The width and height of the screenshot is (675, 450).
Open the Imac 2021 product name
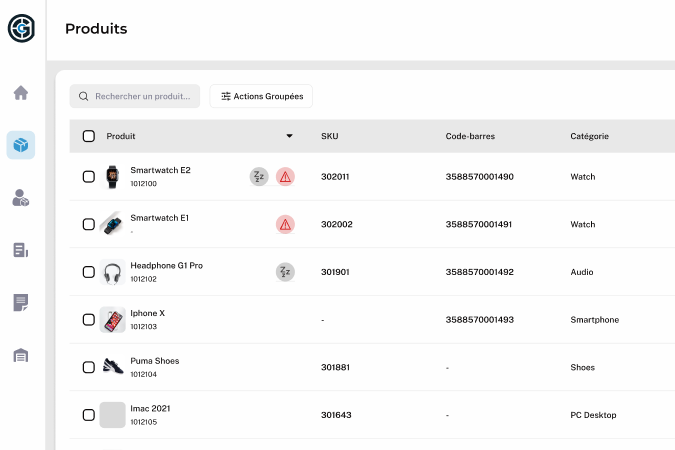(150, 408)
